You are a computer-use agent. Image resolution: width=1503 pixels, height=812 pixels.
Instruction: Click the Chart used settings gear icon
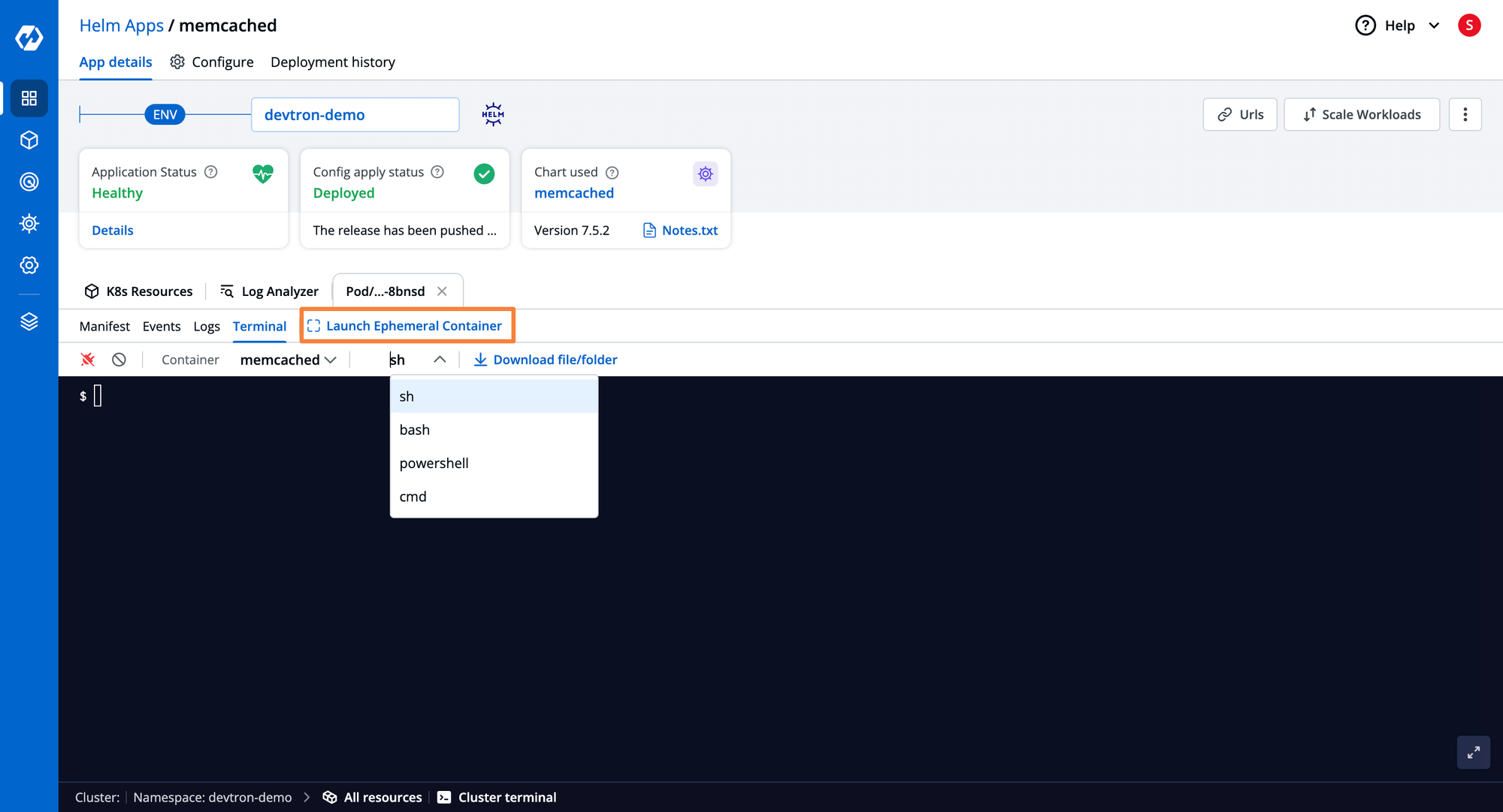click(704, 172)
